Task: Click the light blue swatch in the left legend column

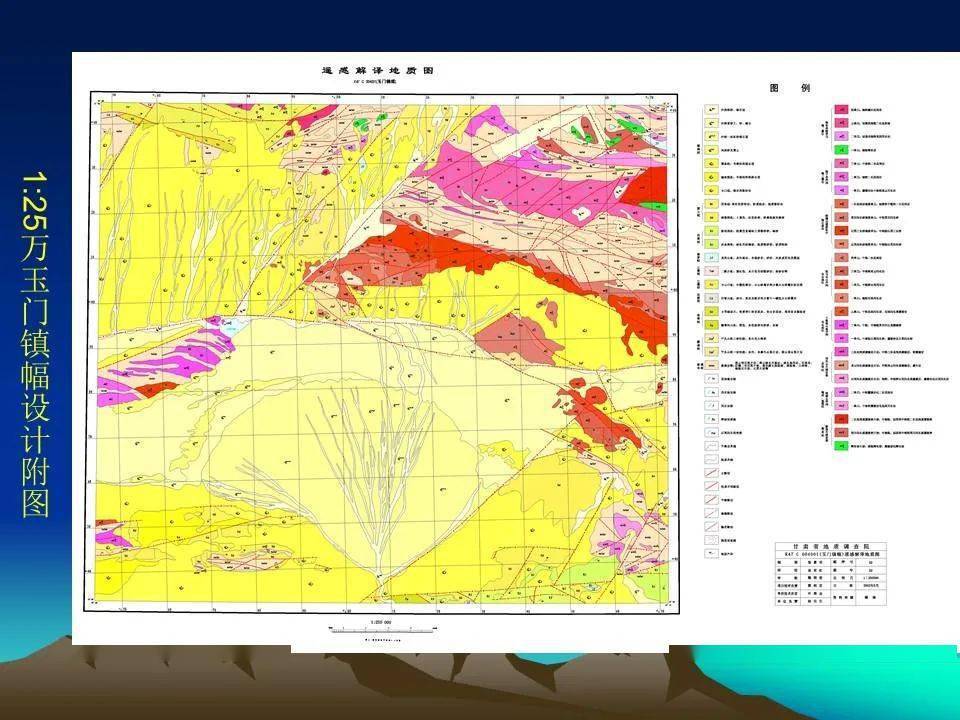Action: coord(710,258)
